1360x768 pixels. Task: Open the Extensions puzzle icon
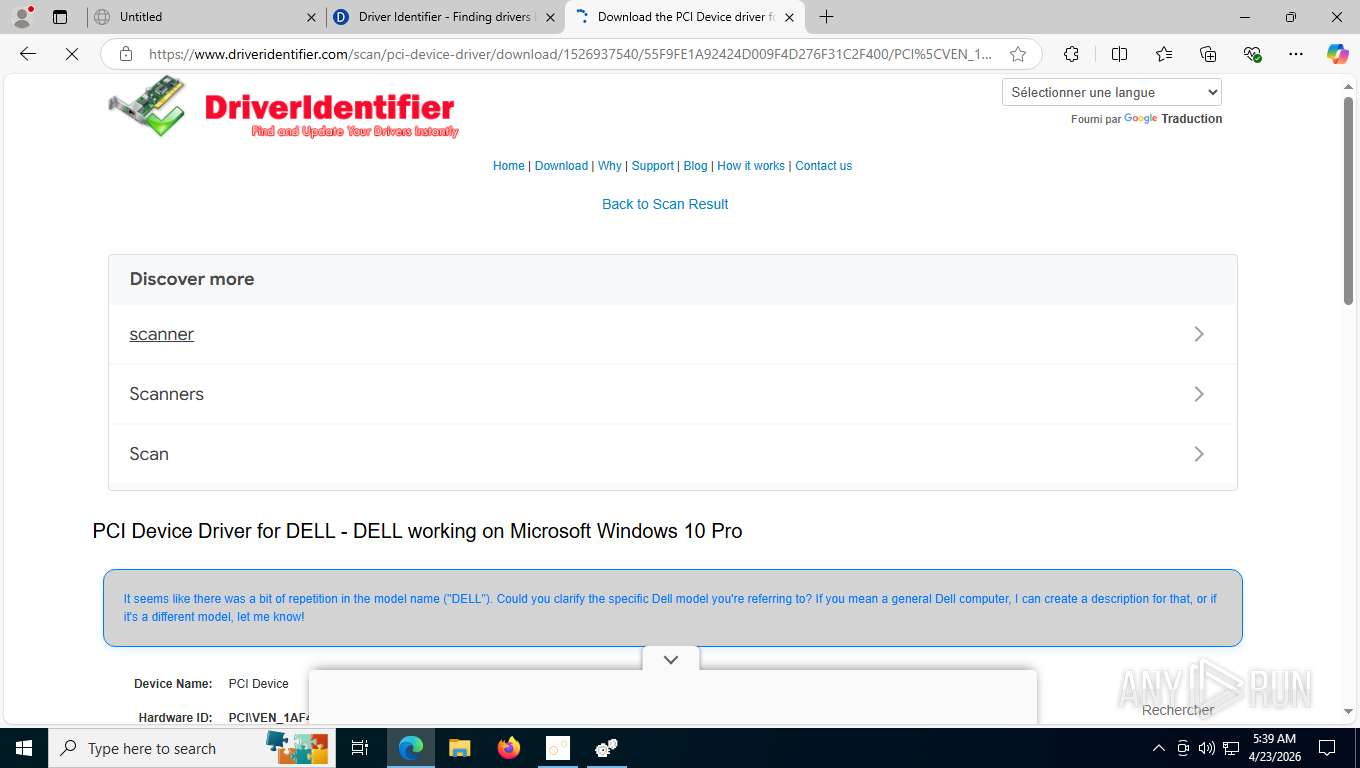[1071, 54]
